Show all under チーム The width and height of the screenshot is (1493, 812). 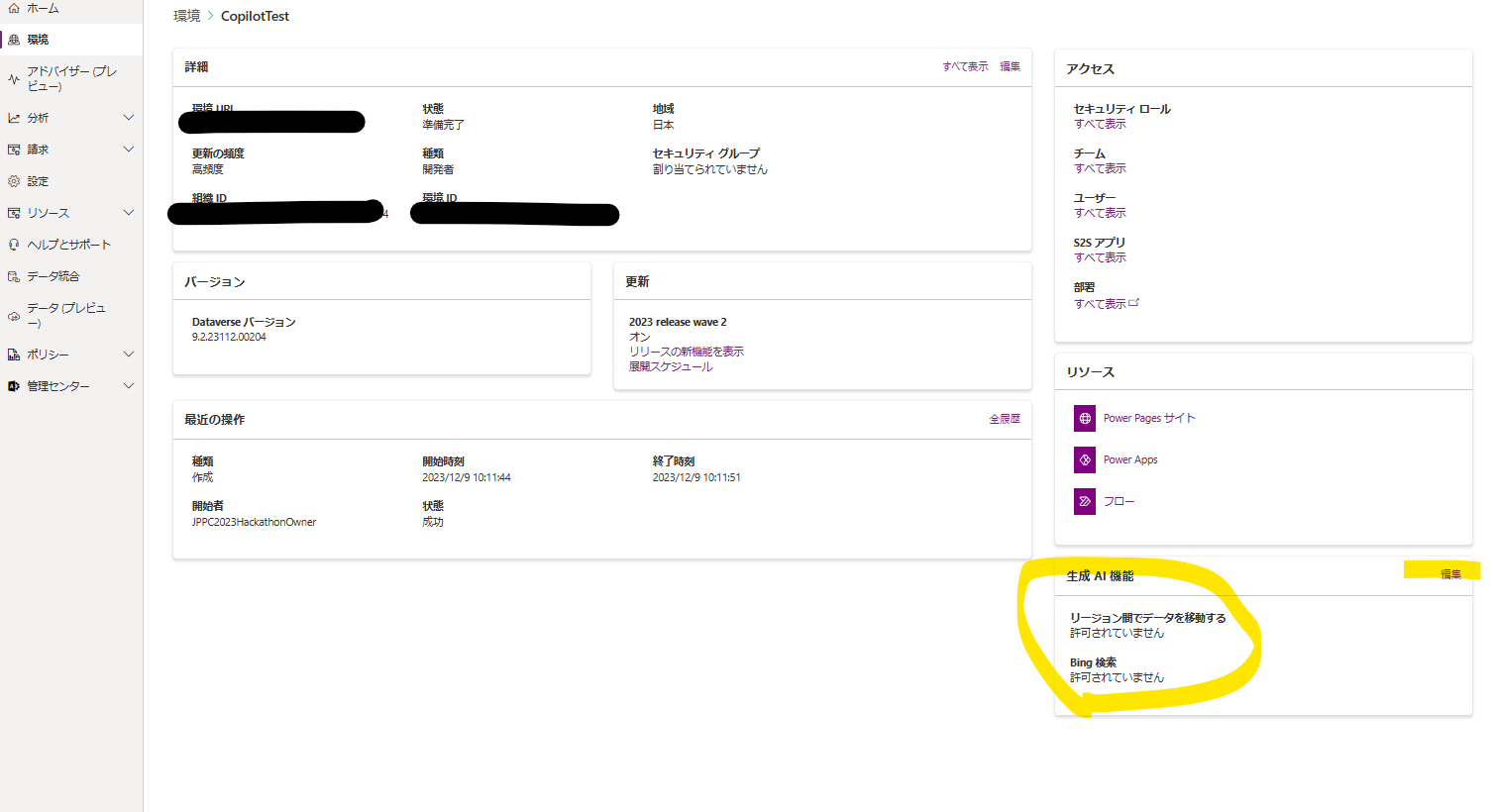point(1100,168)
